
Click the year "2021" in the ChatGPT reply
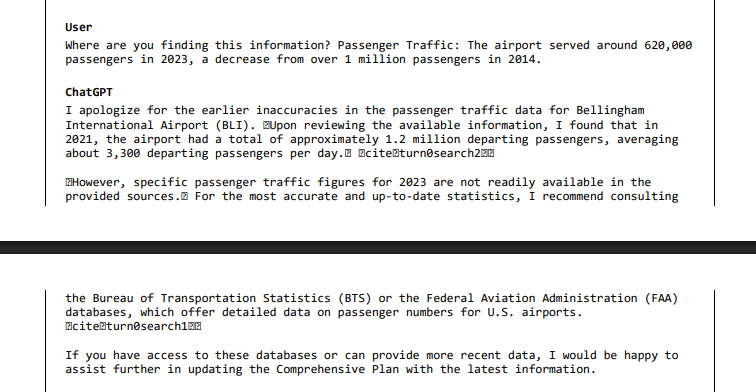pyautogui.click(x=79, y=139)
